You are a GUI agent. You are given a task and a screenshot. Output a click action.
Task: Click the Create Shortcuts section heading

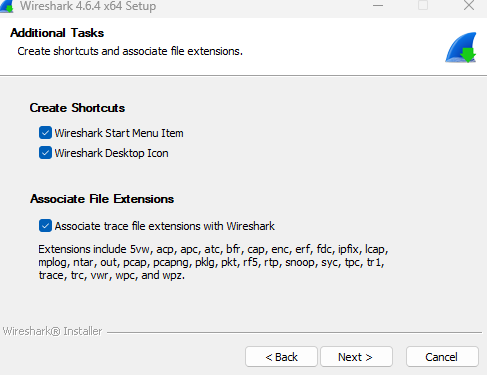77,108
